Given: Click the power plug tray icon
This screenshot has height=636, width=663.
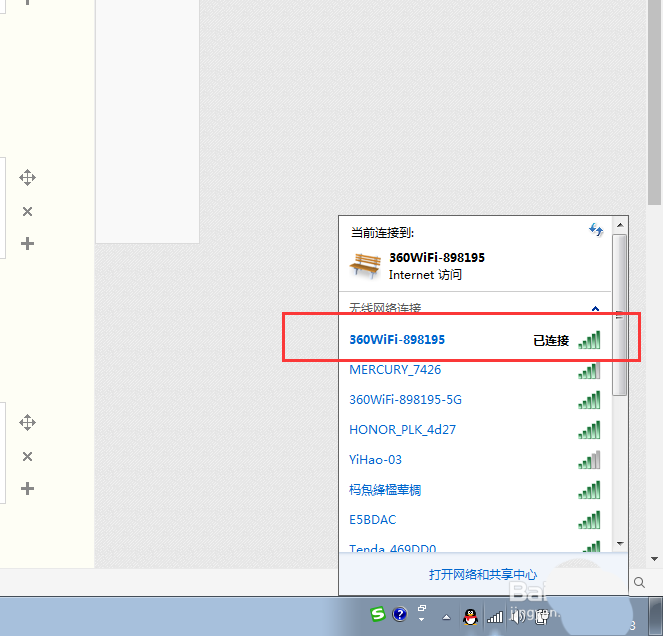Looking at the screenshot, I should [x=541, y=617].
